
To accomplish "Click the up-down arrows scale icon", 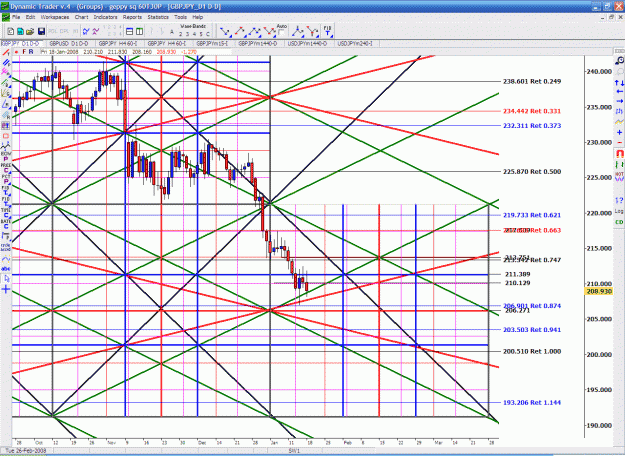I will coord(619,83).
